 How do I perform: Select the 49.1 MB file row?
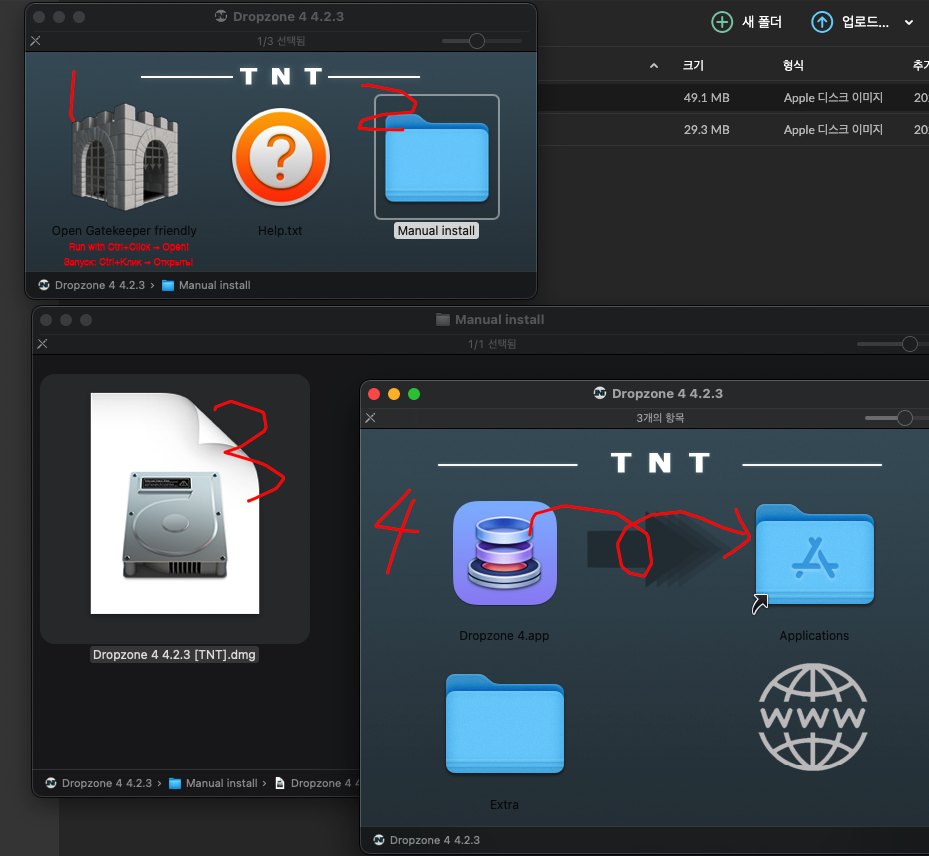tap(733, 98)
